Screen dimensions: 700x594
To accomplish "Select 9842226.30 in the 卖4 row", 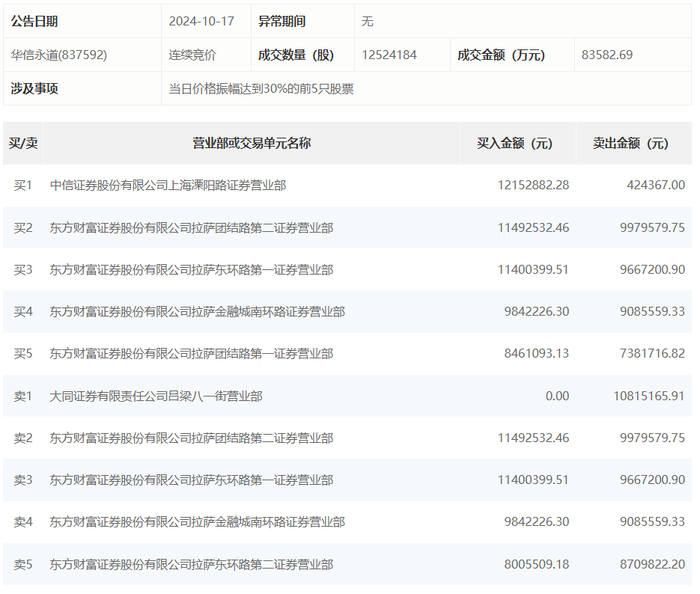I will click(537, 522).
